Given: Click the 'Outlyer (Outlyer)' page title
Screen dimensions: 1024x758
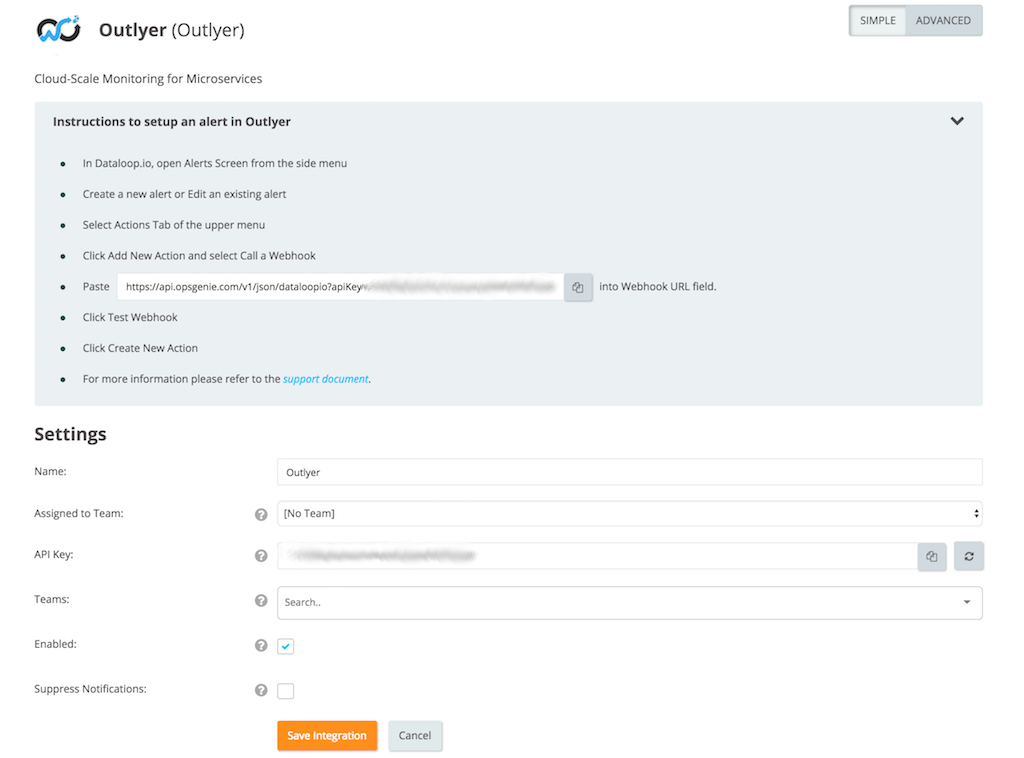Looking at the screenshot, I should 171,30.
